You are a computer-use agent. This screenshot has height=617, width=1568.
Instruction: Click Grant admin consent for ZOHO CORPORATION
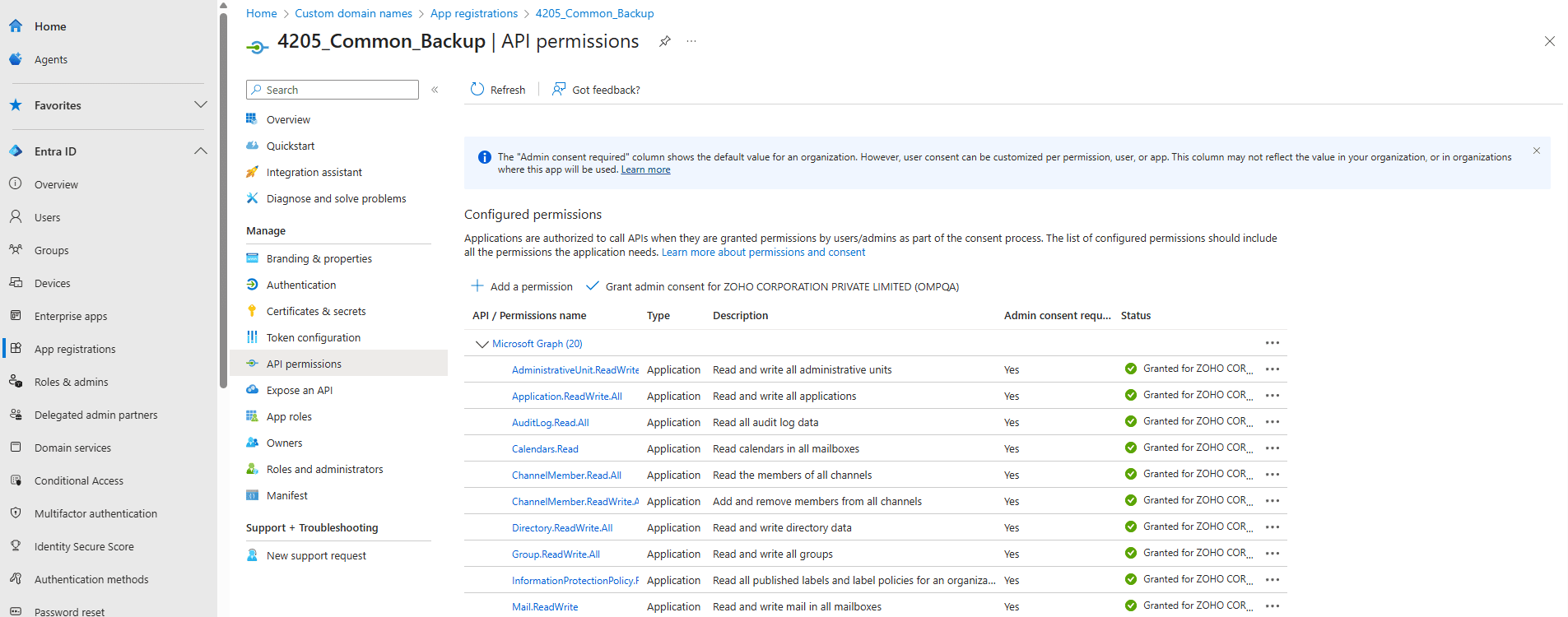coord(772,286)
